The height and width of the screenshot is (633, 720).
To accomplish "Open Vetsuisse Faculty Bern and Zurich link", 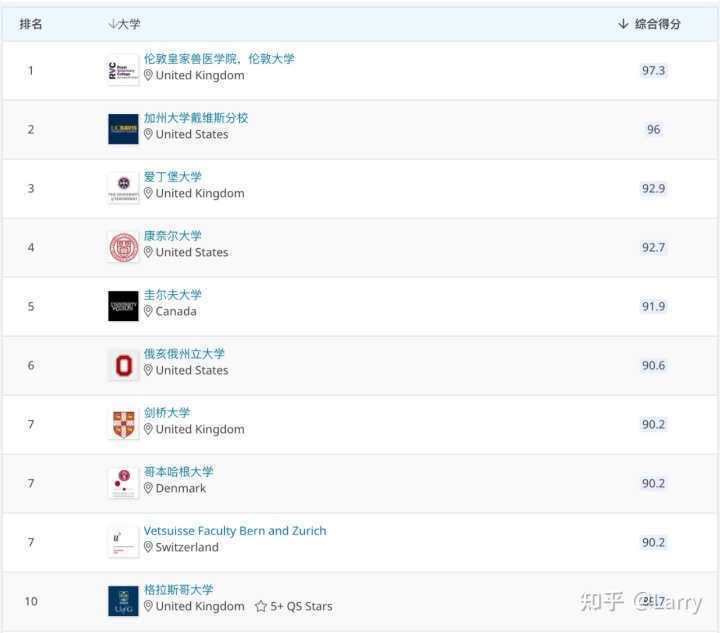I will (235, 531).
